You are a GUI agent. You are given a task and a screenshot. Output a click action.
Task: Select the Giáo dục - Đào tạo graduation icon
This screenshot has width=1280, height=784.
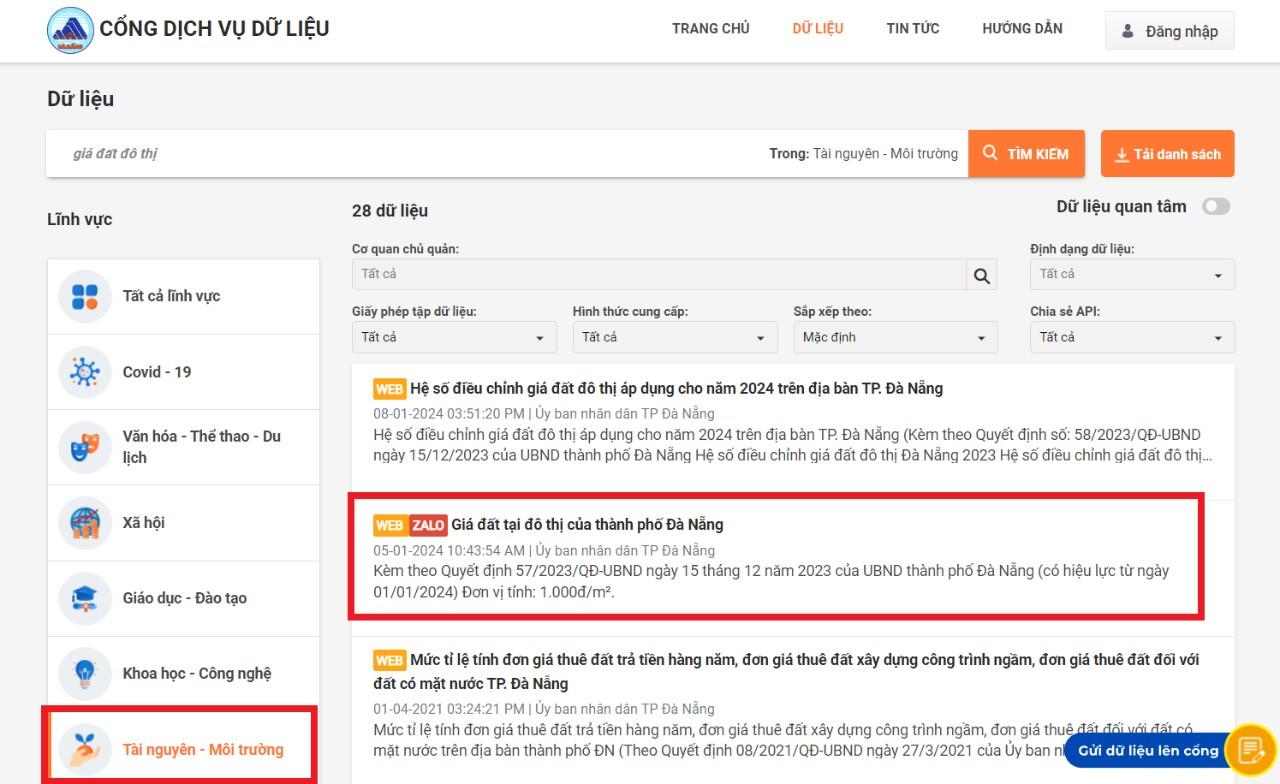click(85, 598)
